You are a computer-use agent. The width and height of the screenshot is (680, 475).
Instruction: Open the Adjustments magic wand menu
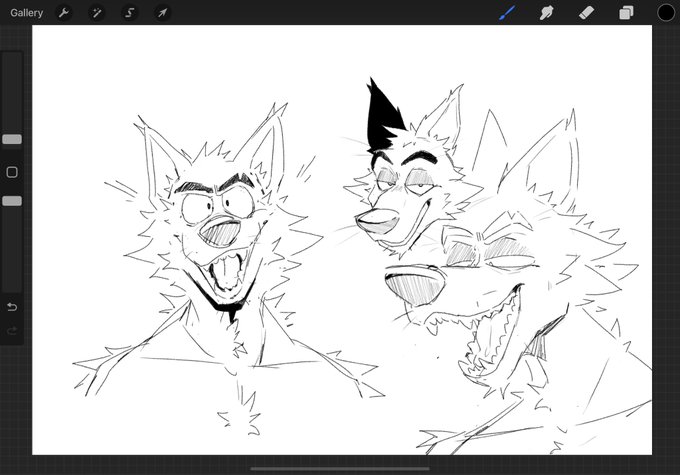96,13
